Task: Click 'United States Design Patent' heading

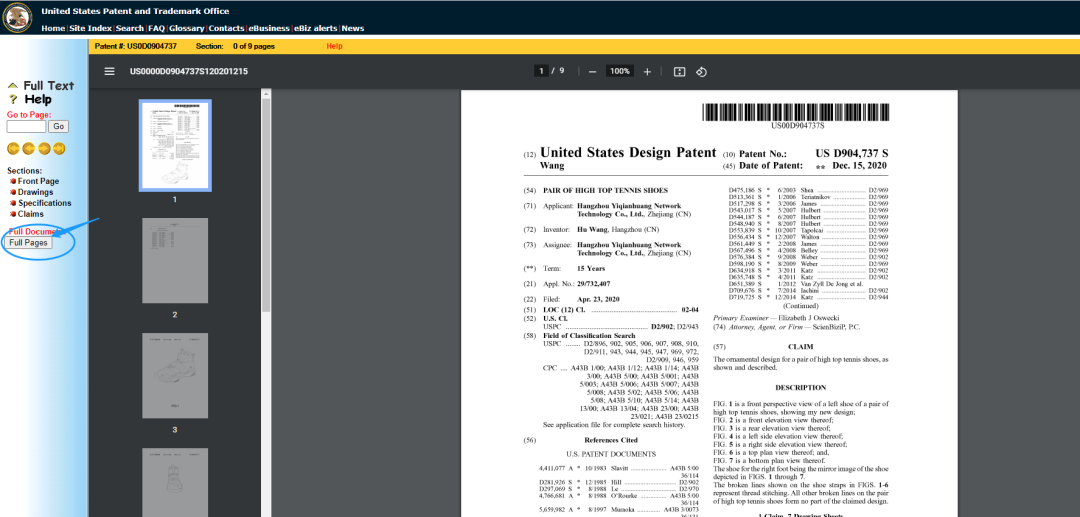Action: pos(628,153)
